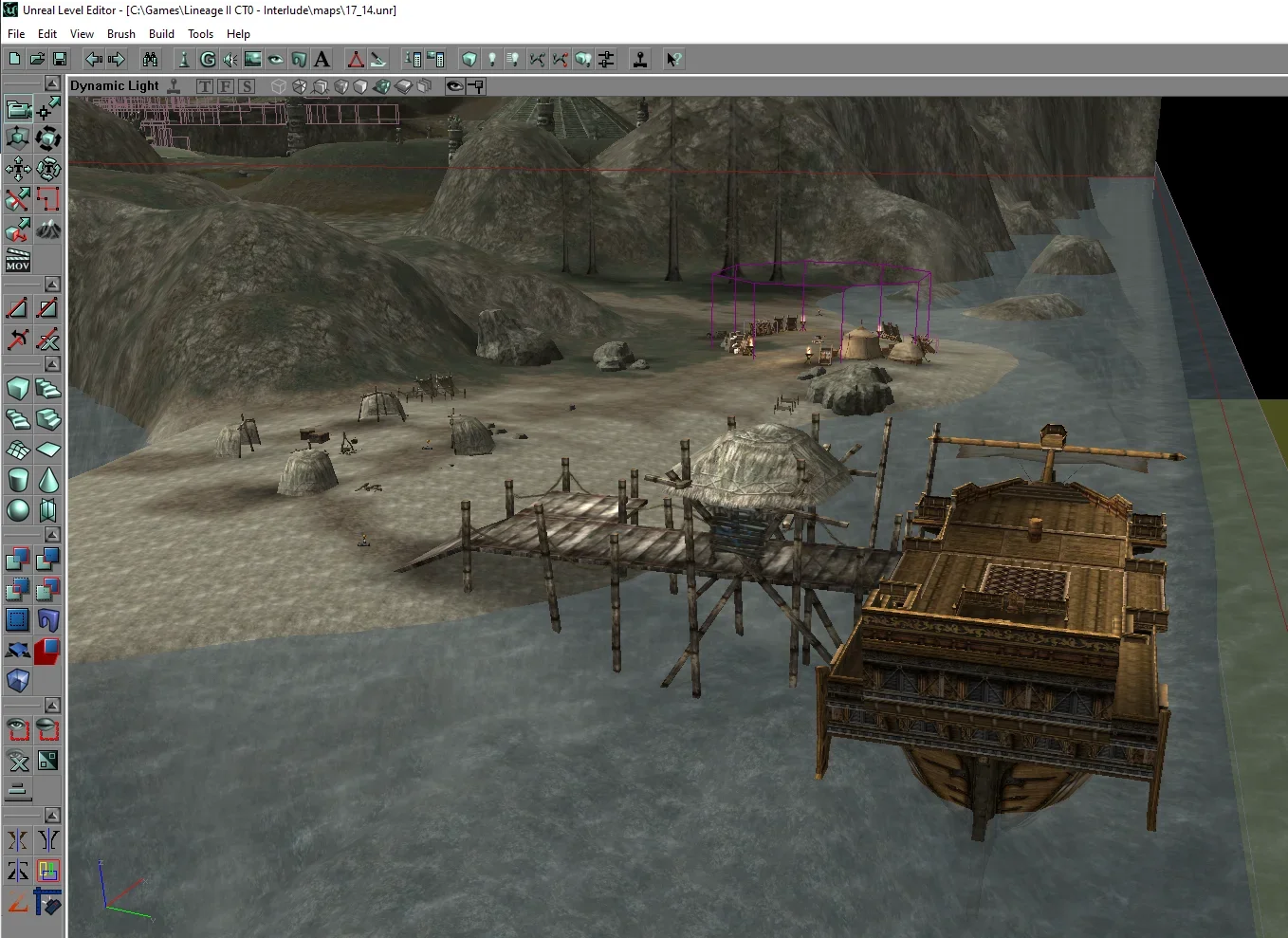
Task: Select the Brush Scaling tool
Action: click(18, 138)
